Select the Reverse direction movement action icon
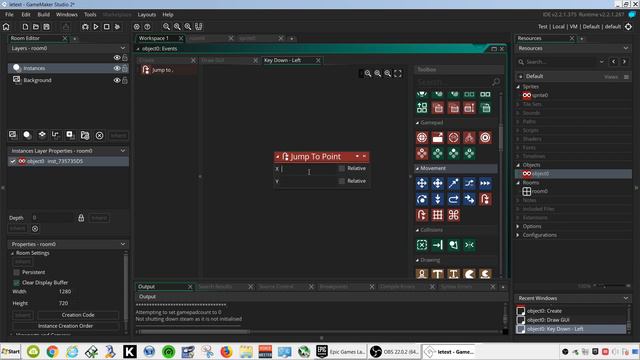This screenshot has width=640, height=360. click(453, 199)
